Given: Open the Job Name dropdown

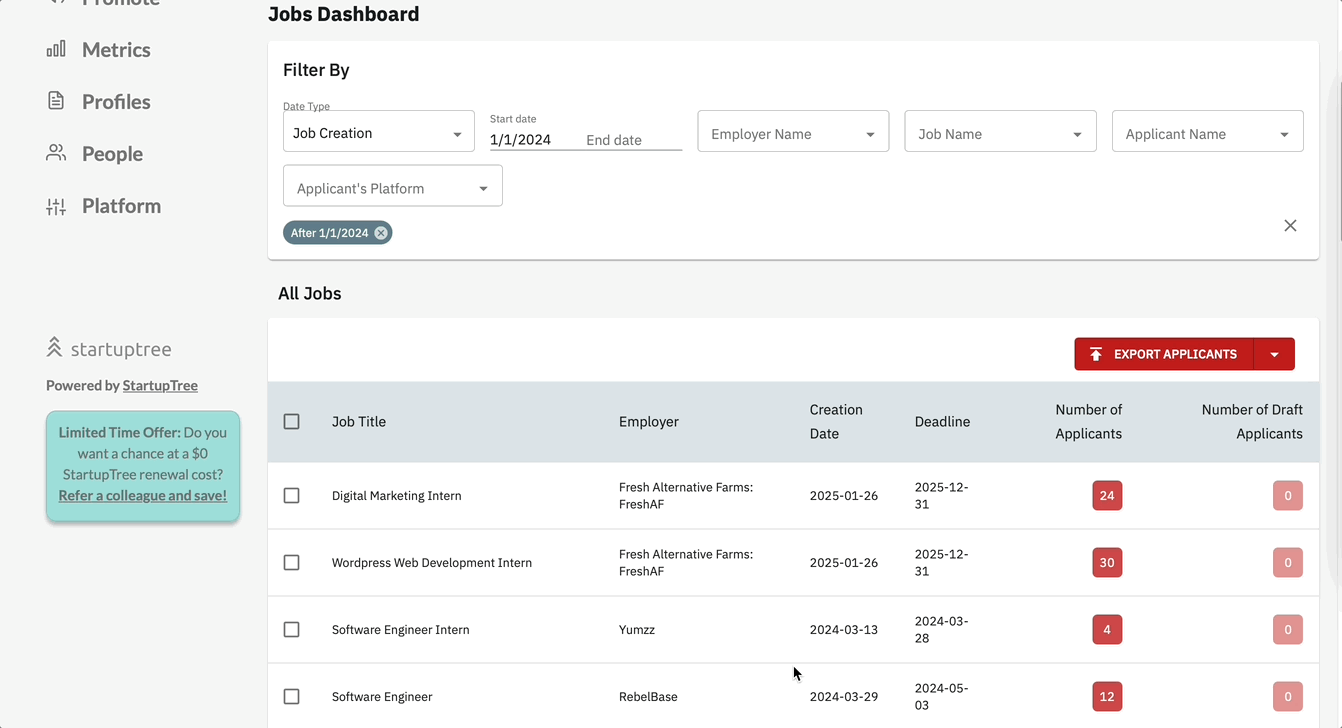Looking at the screenshot, I should click(1000, 131).
